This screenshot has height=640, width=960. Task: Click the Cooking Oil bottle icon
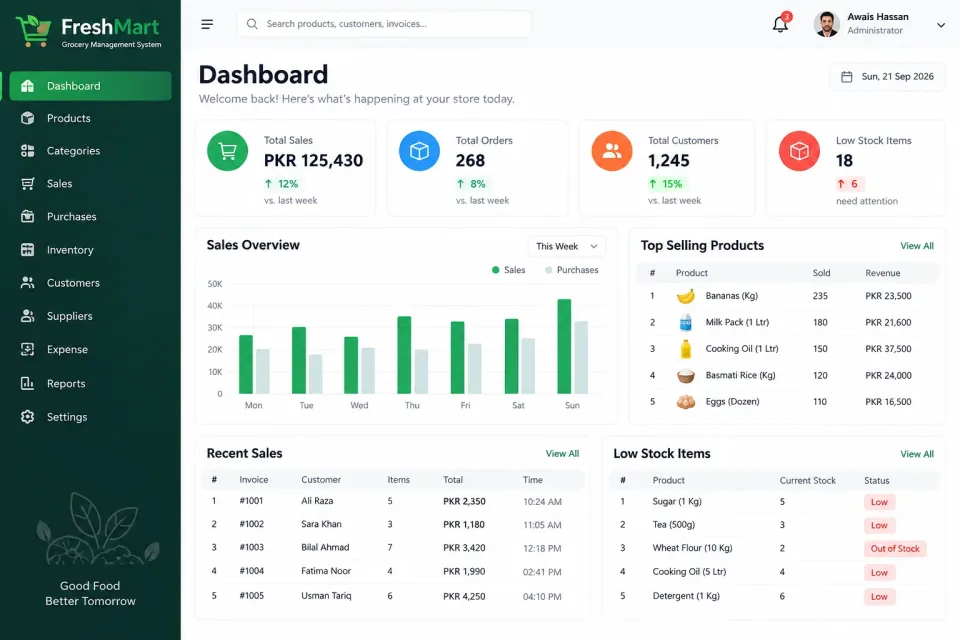click(x=686, y=348)
